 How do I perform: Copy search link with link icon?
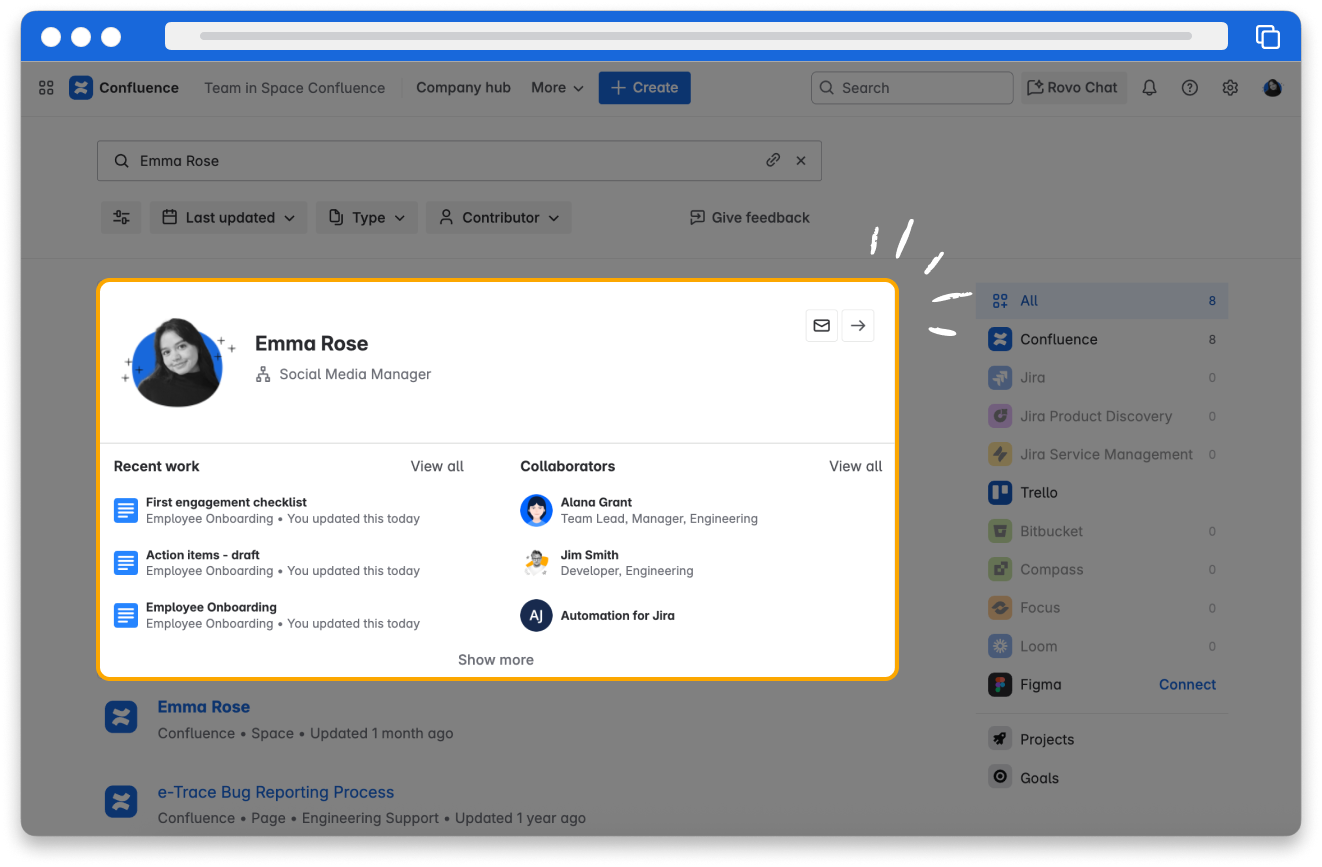tap(773, 160)
